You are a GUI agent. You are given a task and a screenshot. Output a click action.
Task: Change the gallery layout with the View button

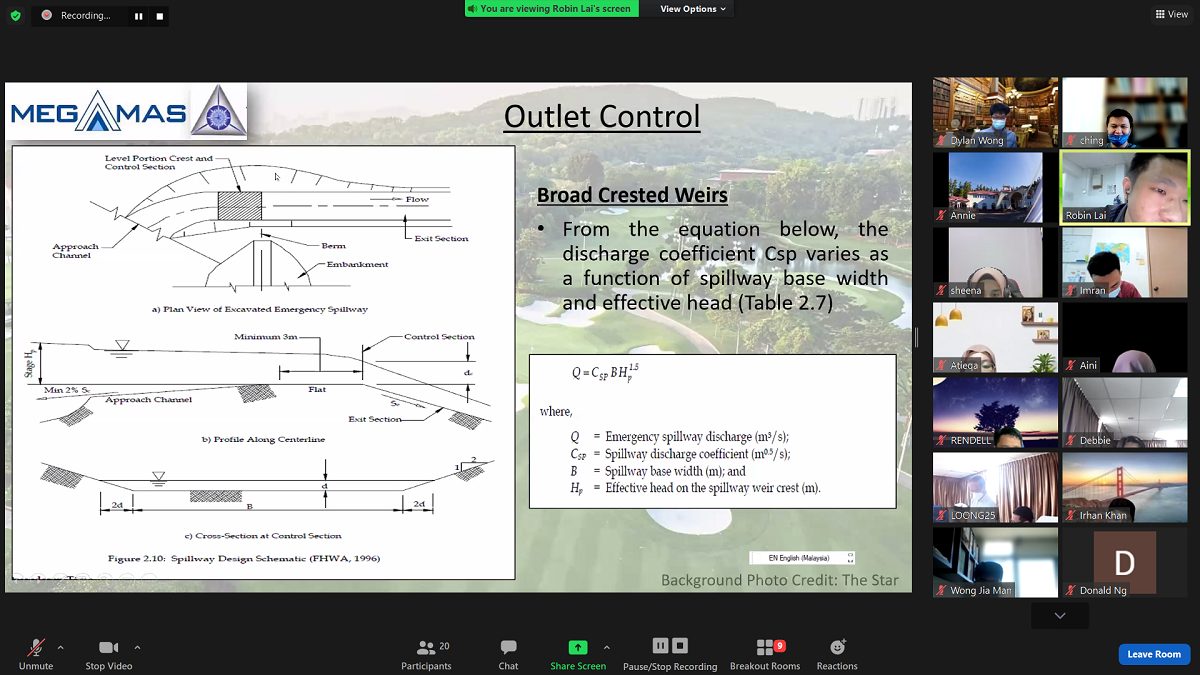[x=1171, y=14]
